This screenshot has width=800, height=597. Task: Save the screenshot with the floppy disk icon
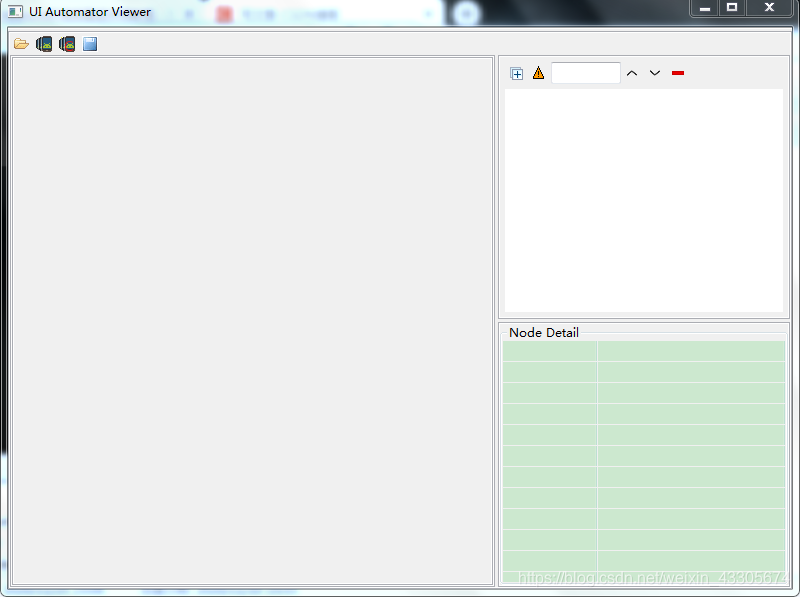[x=90, y=44]
